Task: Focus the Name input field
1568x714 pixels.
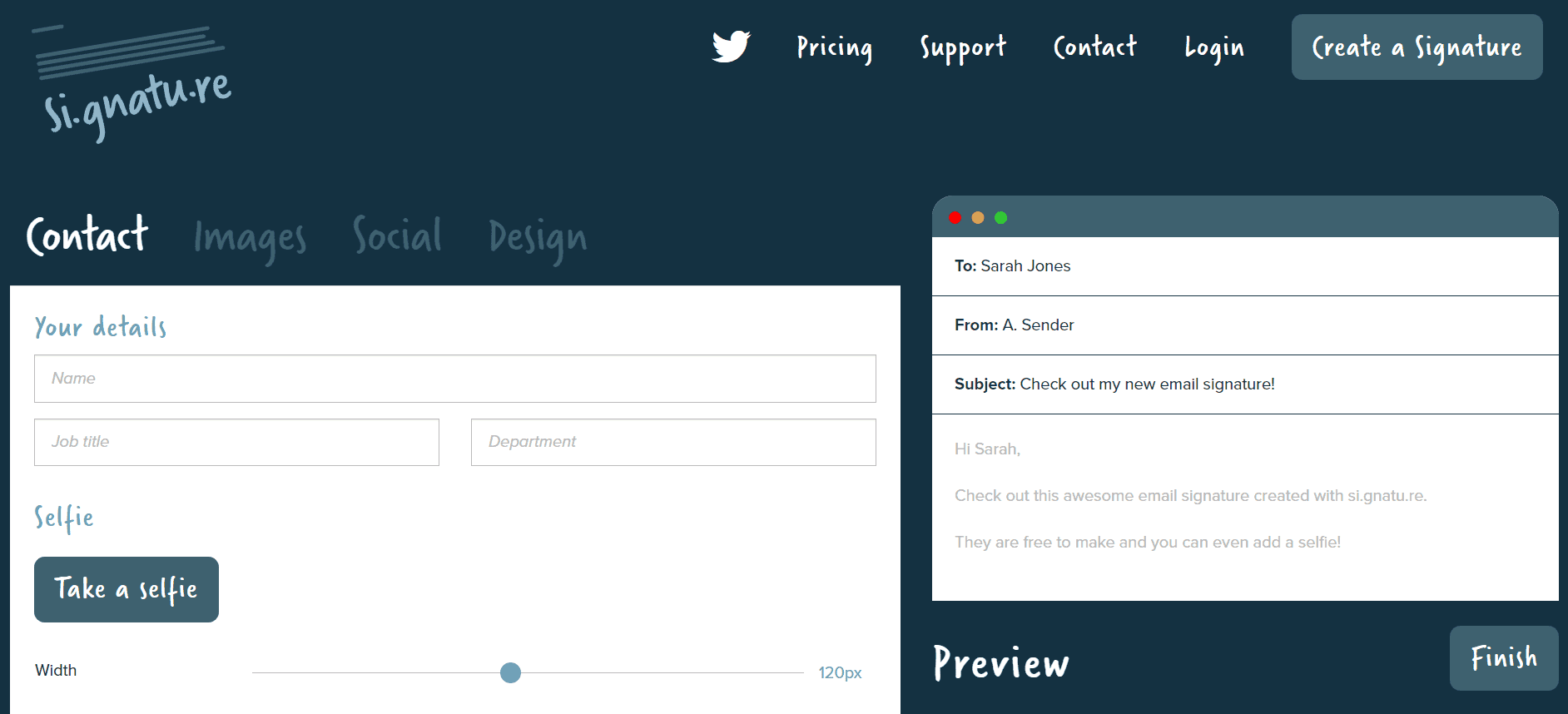Action: (x=454, y=379)
